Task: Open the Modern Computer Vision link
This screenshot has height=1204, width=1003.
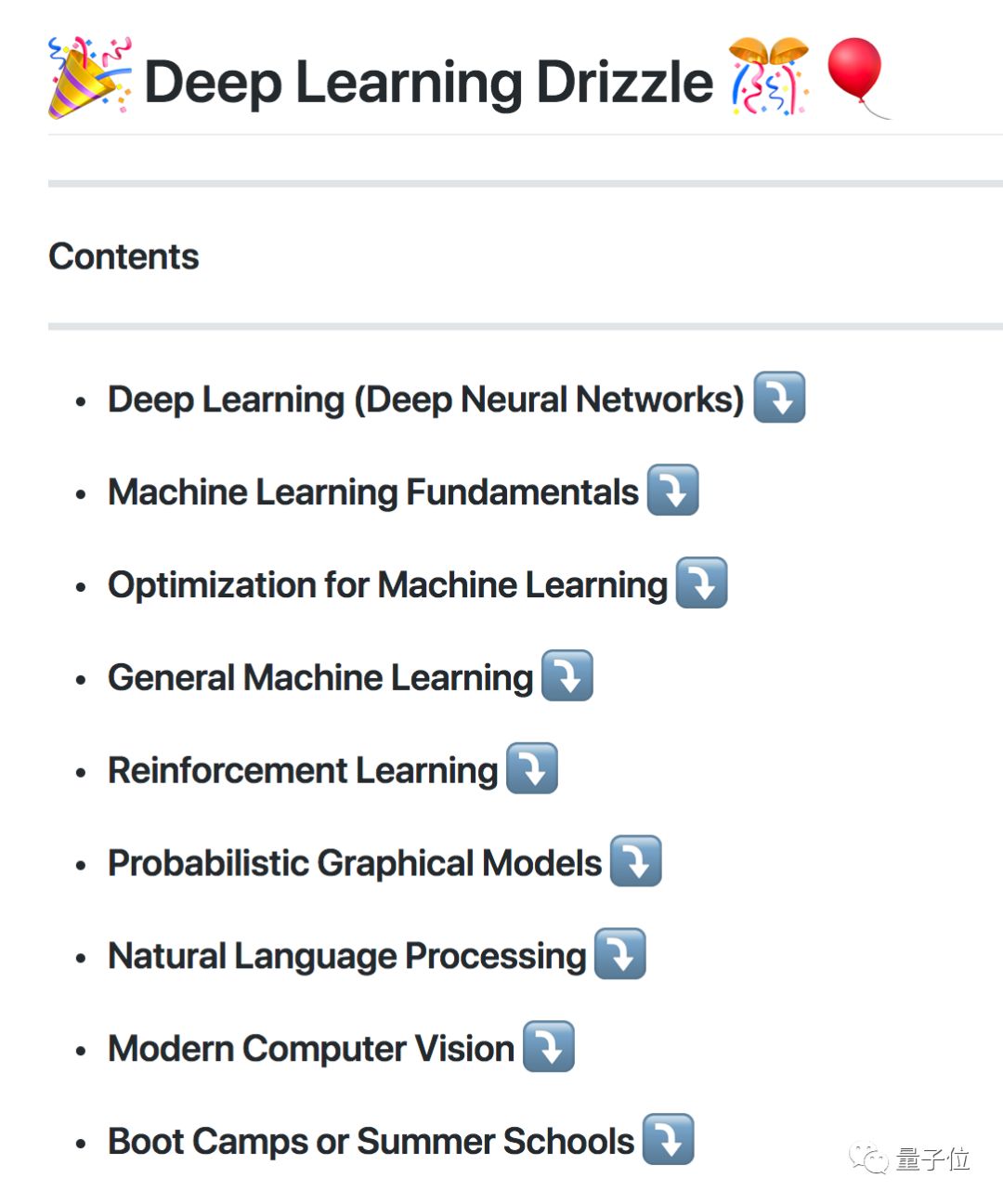Action: click(x=311, y=1050)
